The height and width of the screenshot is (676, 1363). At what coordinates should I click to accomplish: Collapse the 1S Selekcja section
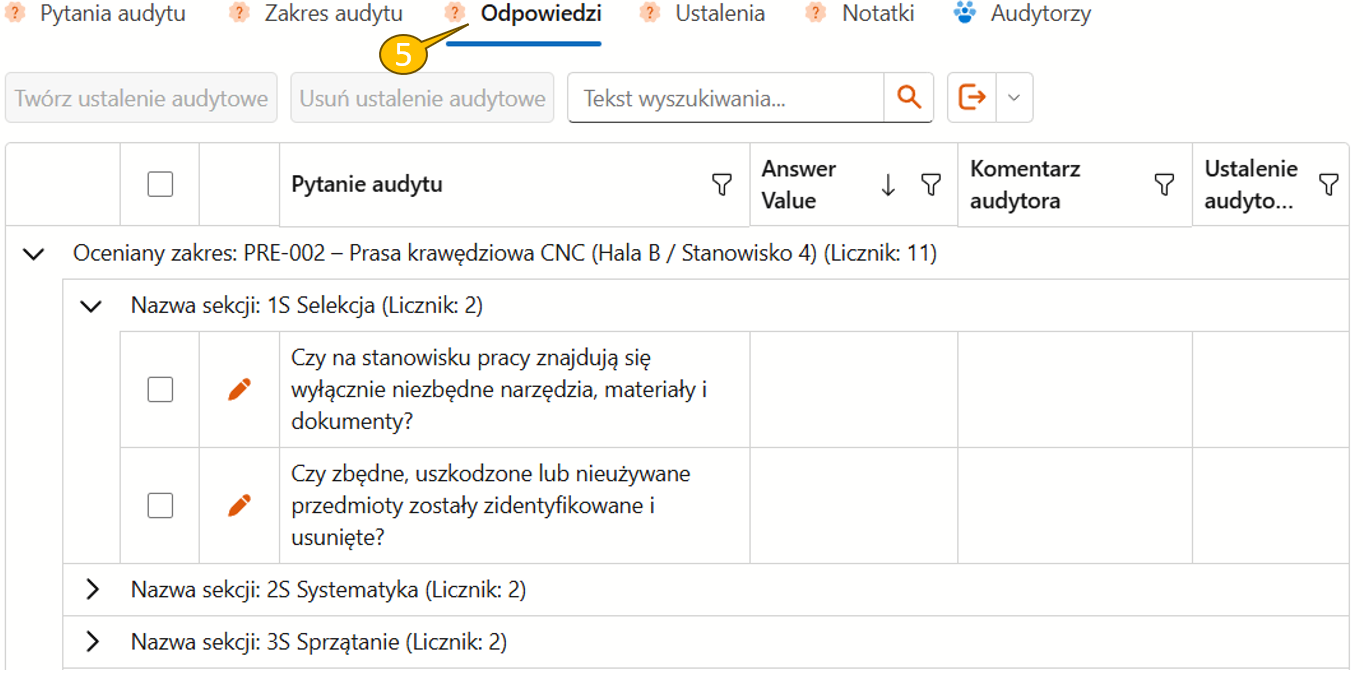click(x=91, y=306)
